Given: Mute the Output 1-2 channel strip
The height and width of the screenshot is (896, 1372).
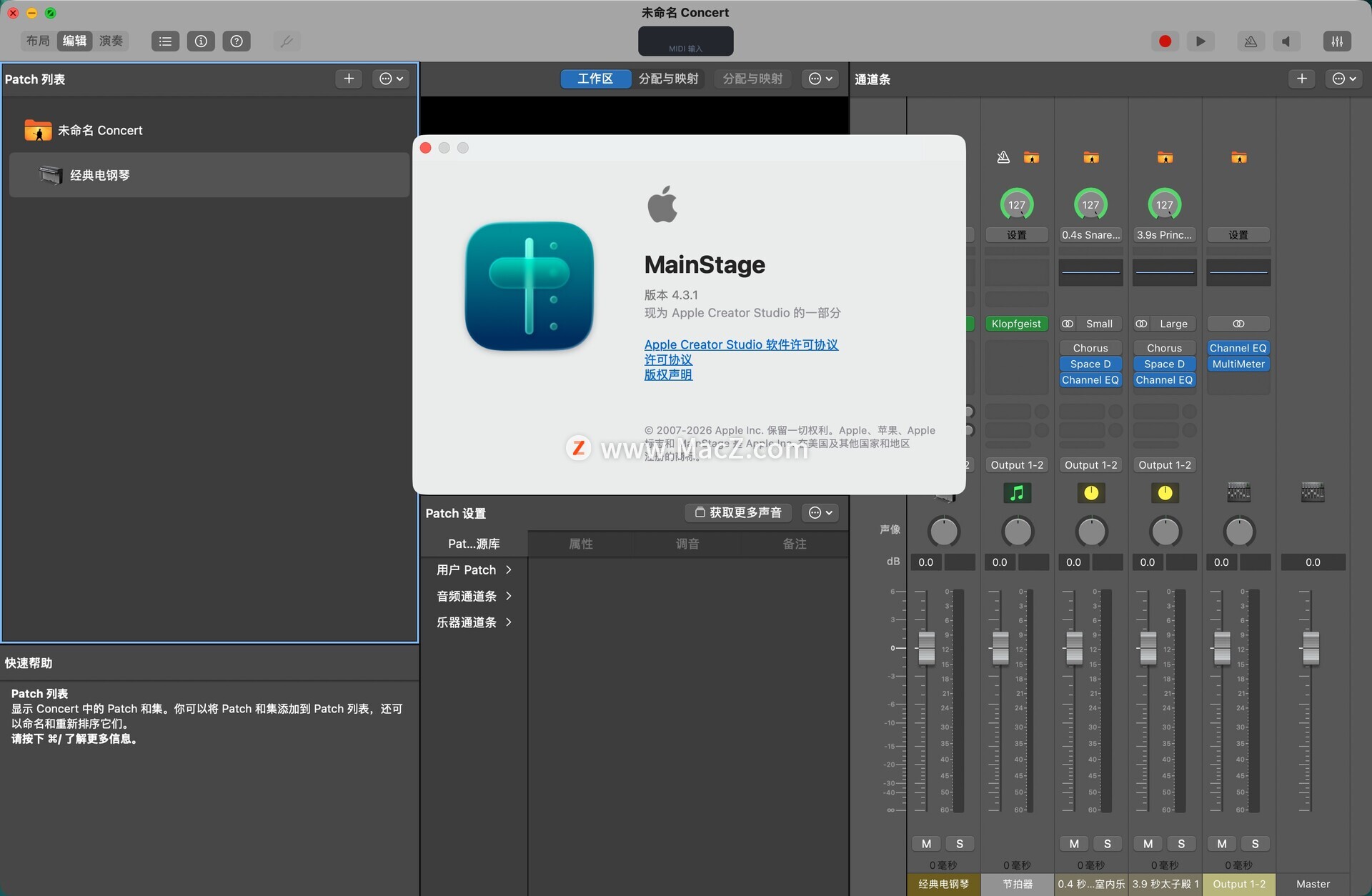Looking at the screenshot, I should point(1222,844).
